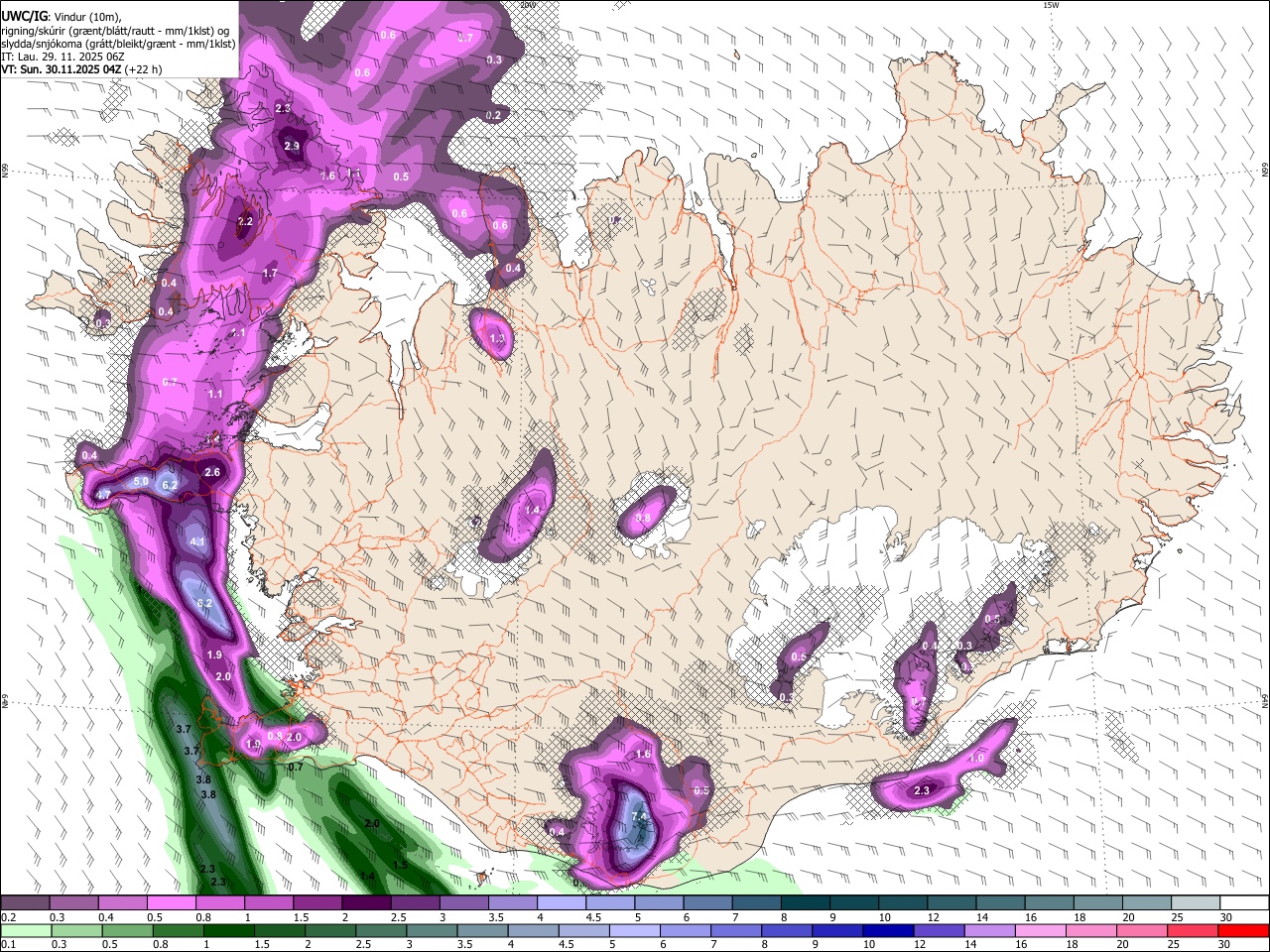Click the 'rigning/skúrir' legend description line
The width and height of the screenshot is (1270, 952).
(x=115, y=31)
